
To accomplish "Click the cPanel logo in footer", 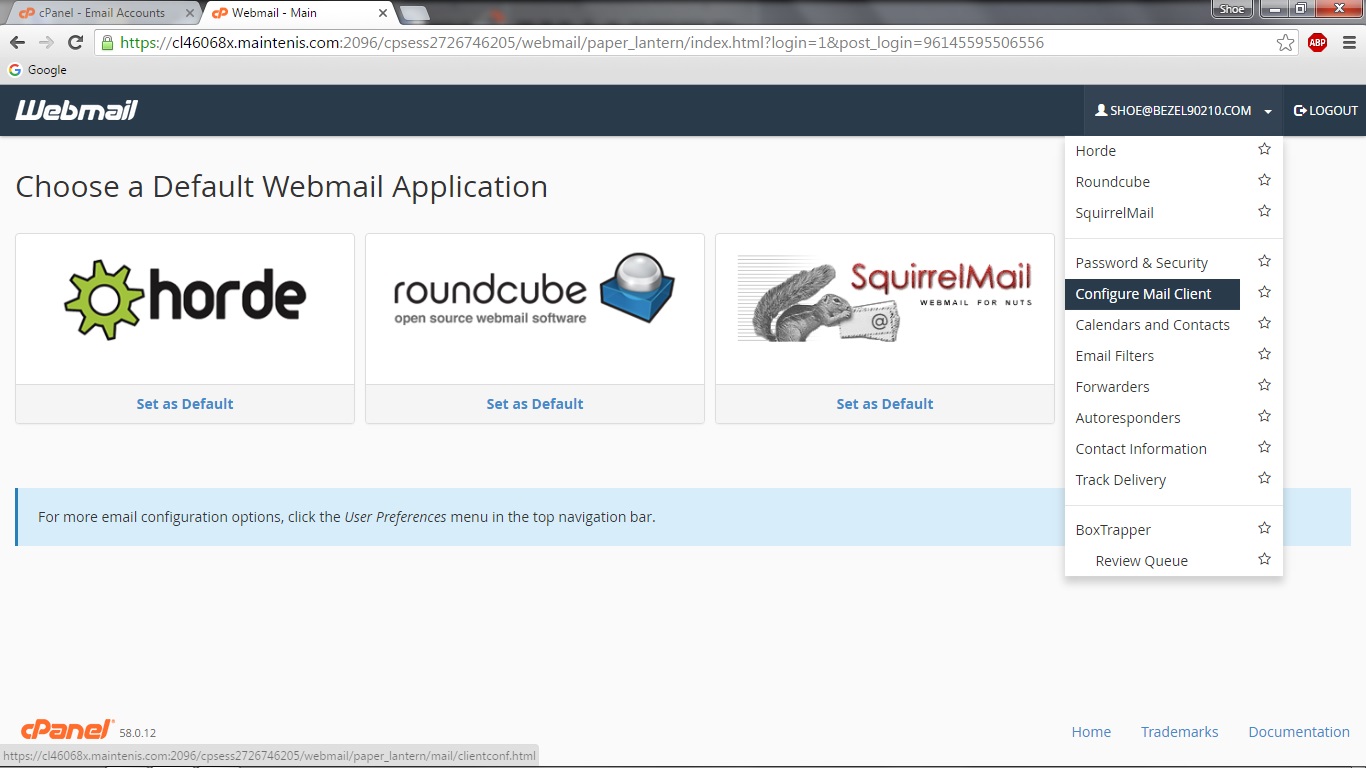I will [x=68, y=730].
